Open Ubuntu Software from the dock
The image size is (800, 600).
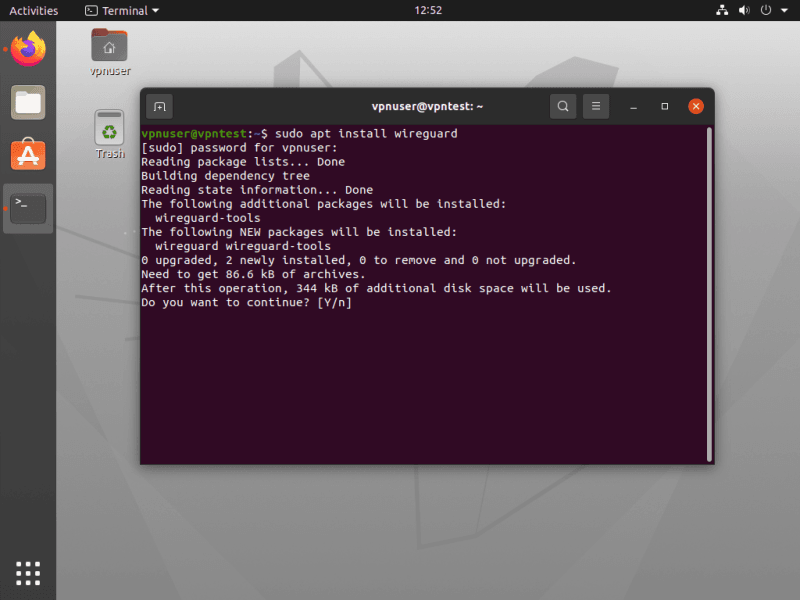[x=28, y=154]
